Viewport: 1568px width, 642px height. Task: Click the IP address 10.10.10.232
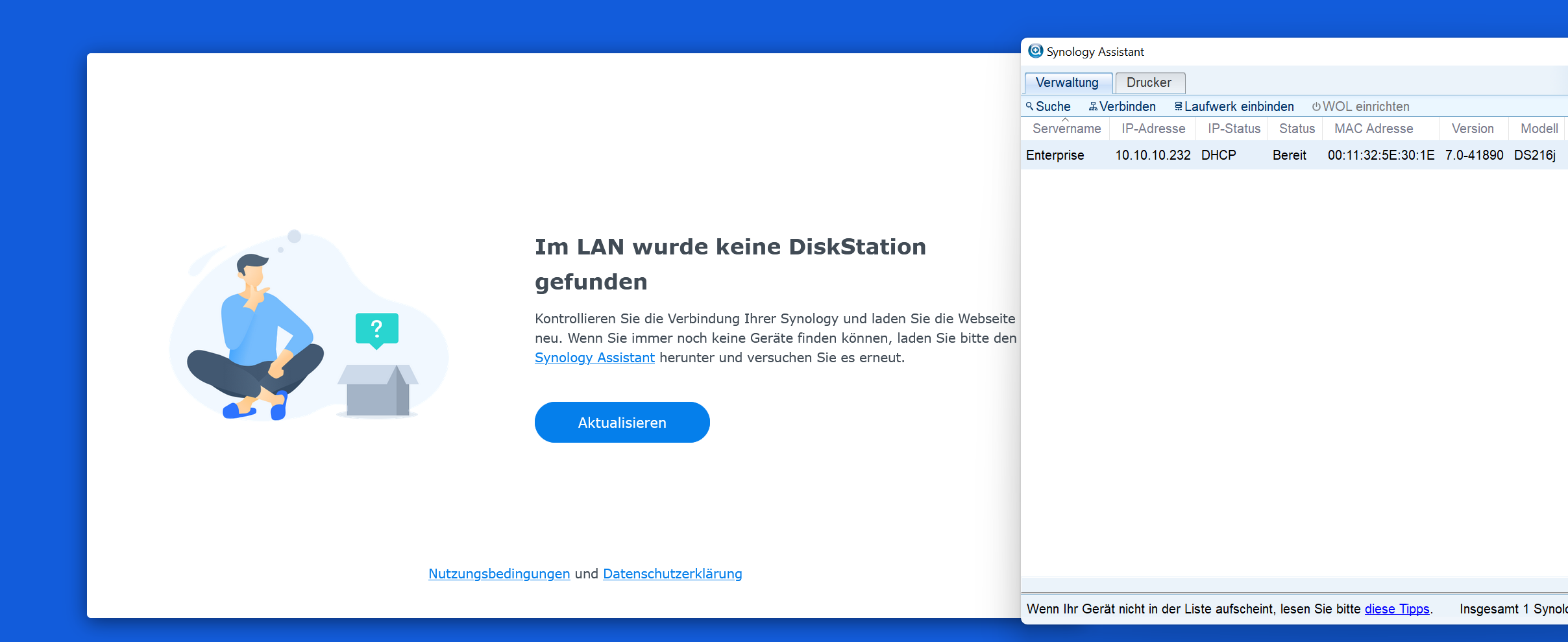(1153, 155)
